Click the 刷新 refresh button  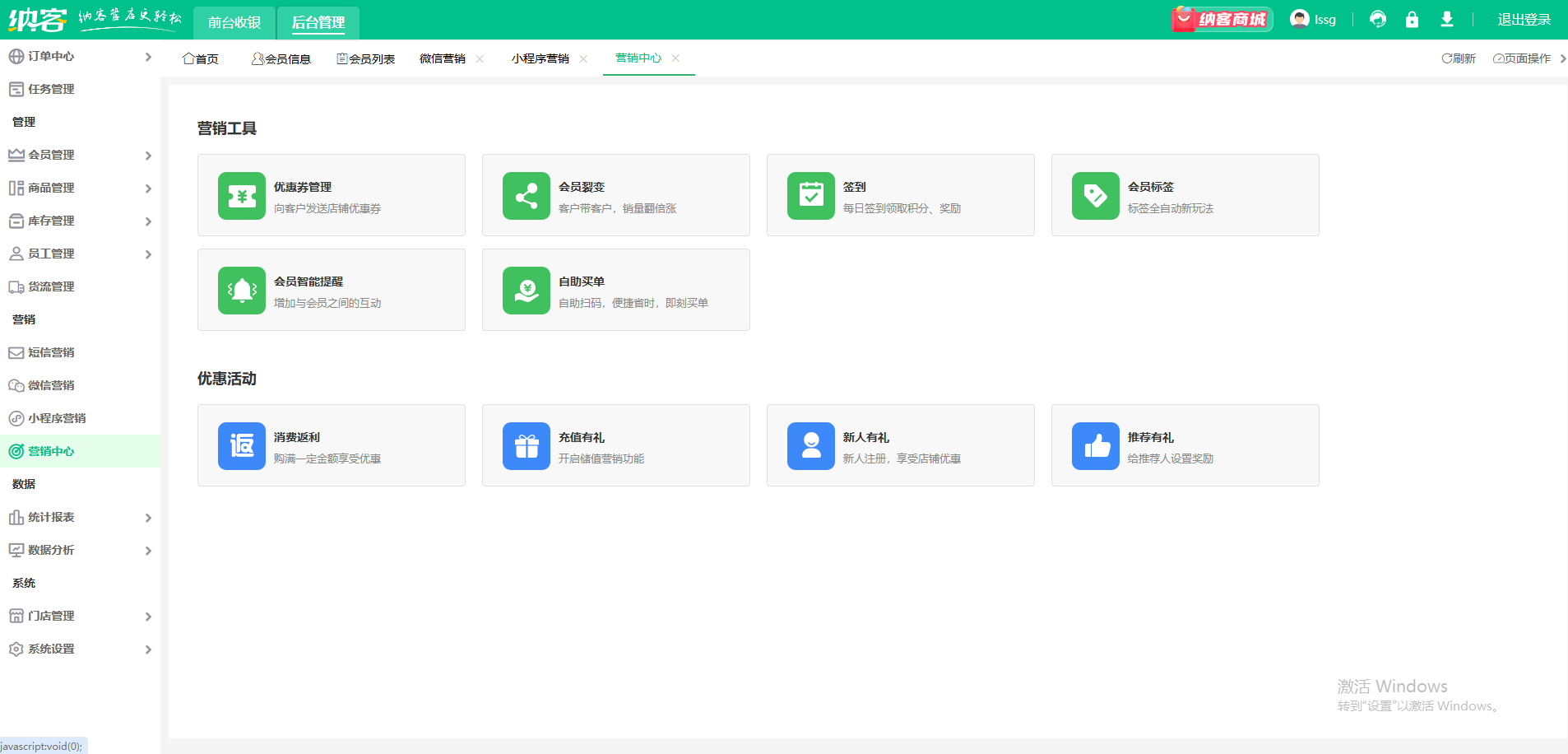(x=1459, y=58)
